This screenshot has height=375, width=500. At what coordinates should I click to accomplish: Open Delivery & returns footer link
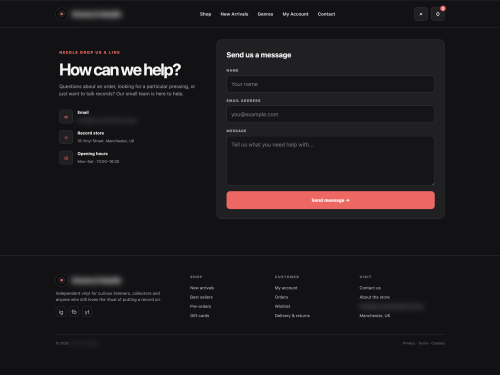point(292,316)
